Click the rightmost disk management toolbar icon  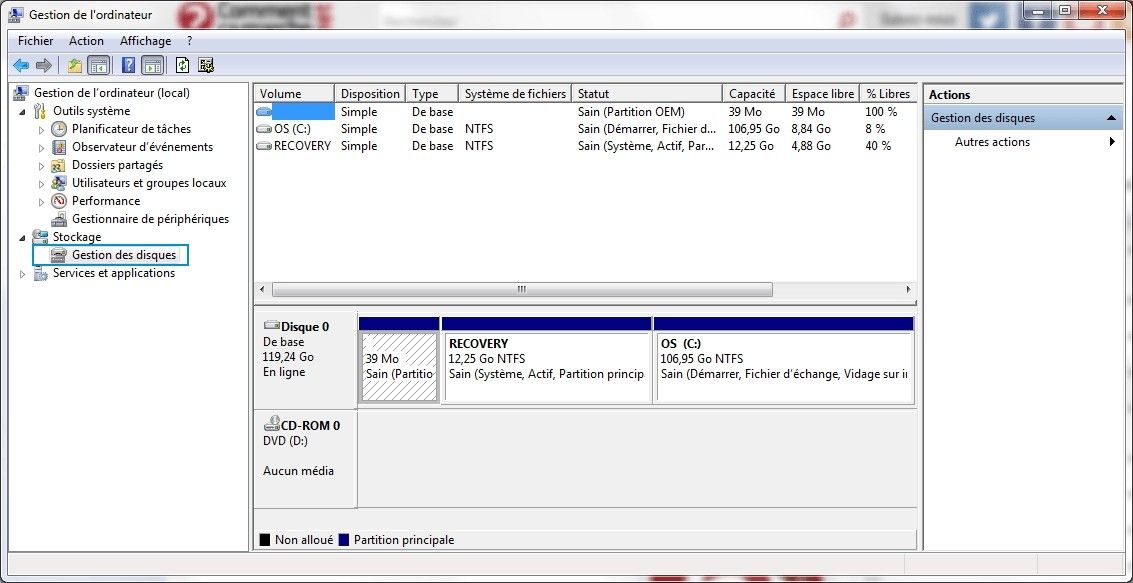tap(207, 64)
